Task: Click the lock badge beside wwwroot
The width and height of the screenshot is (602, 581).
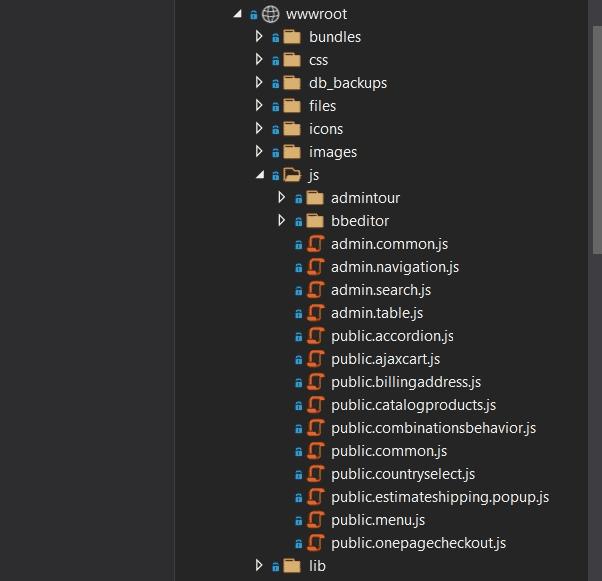Action: tap(253, 15)
